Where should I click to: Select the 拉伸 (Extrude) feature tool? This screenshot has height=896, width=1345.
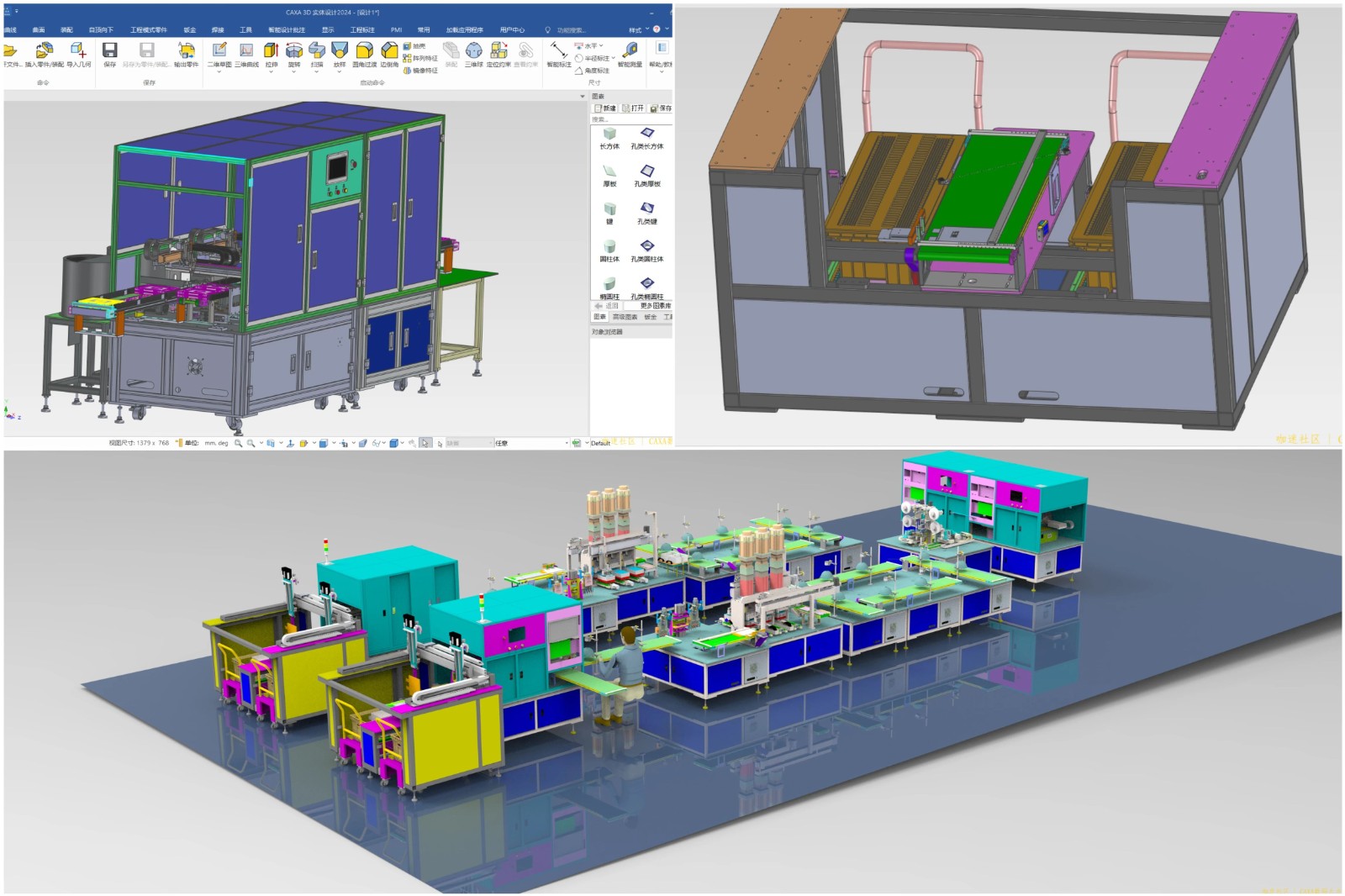click(x=271, y=55)
